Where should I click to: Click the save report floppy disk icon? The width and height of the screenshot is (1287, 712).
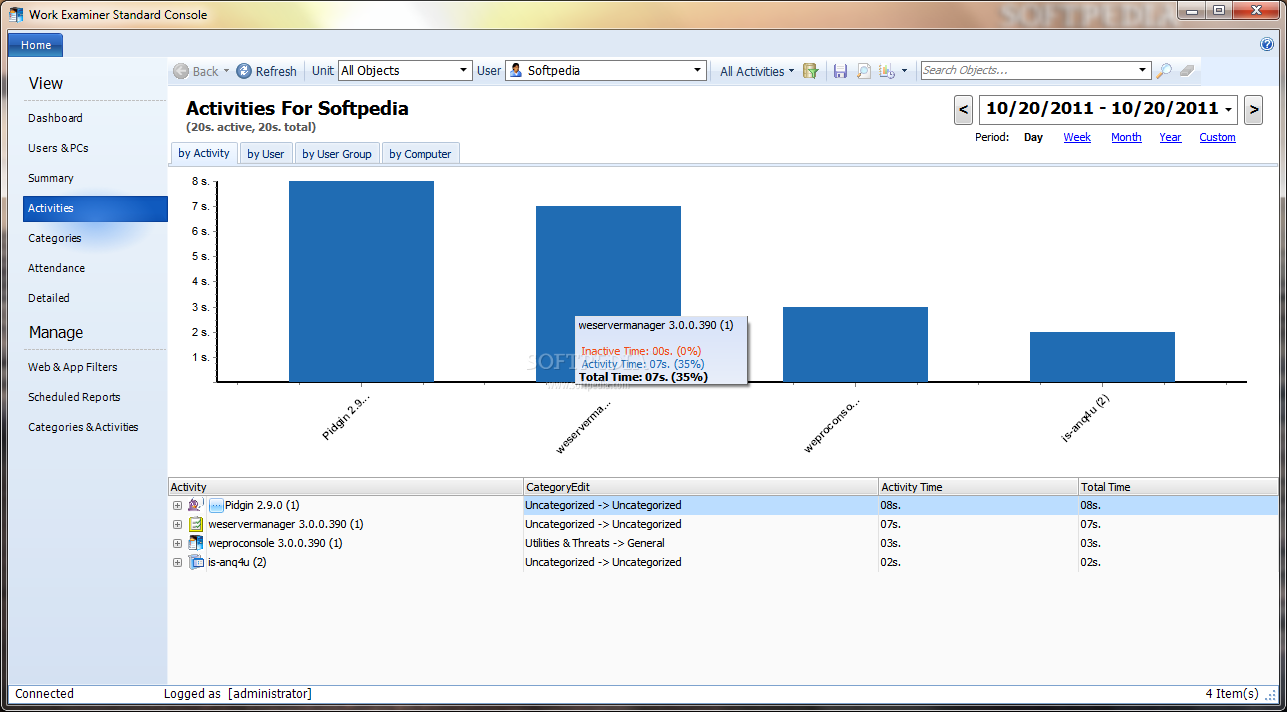click(x=840, y=71)
